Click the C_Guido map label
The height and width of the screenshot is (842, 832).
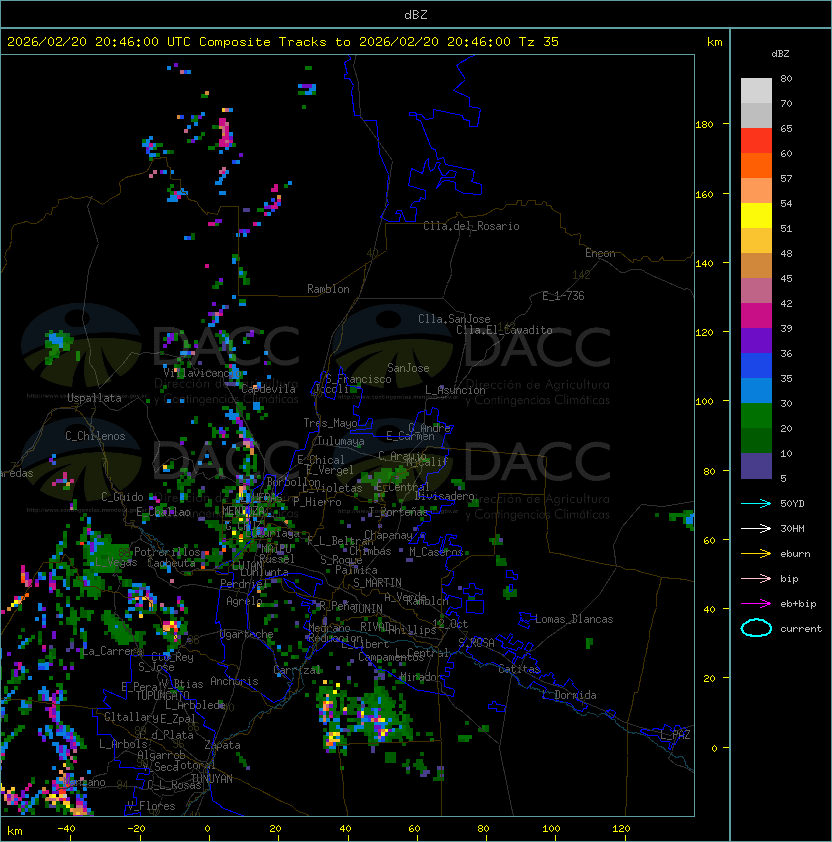tap(122, 497)
